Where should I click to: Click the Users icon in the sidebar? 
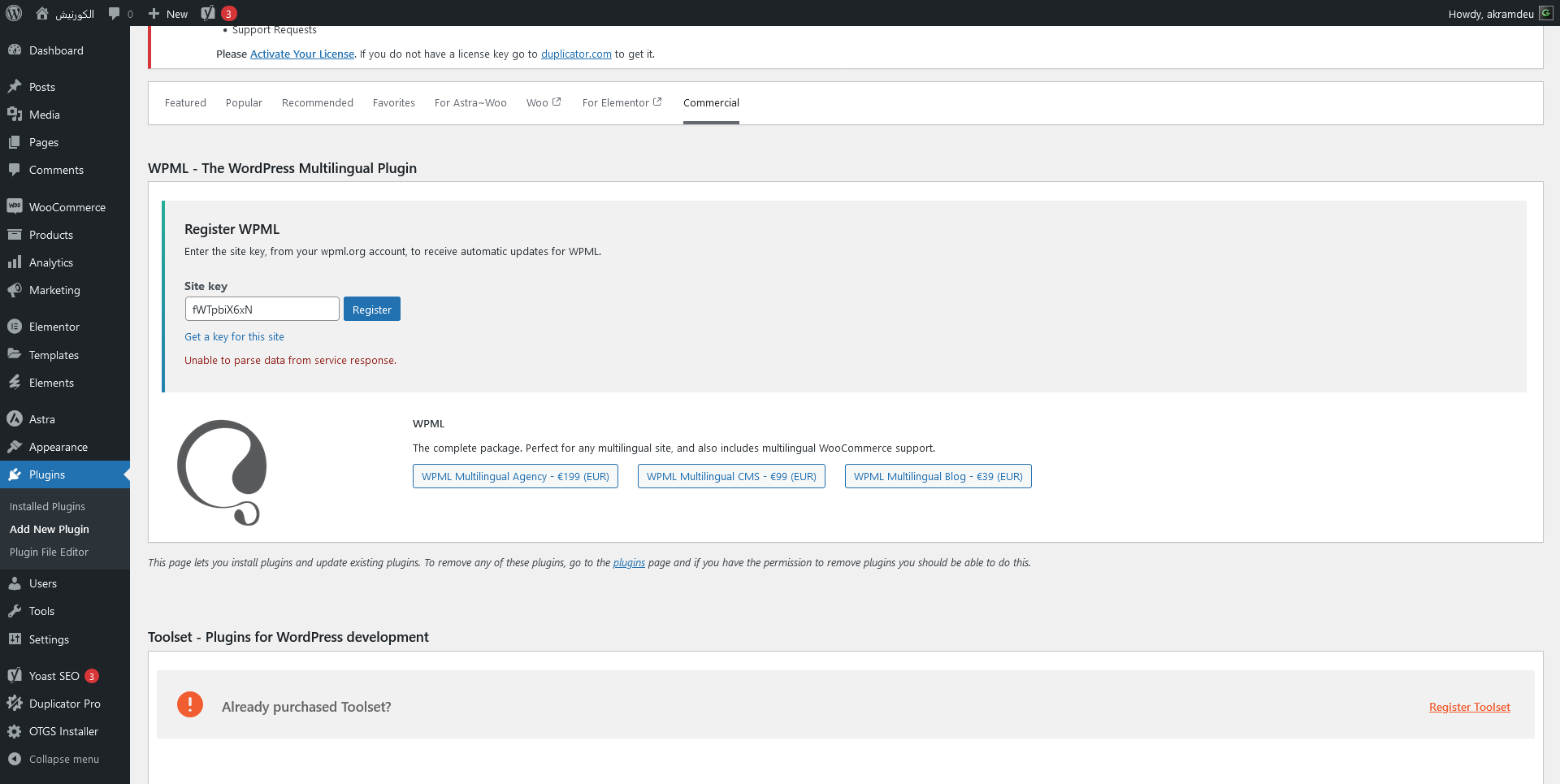[x=15, y=583]
